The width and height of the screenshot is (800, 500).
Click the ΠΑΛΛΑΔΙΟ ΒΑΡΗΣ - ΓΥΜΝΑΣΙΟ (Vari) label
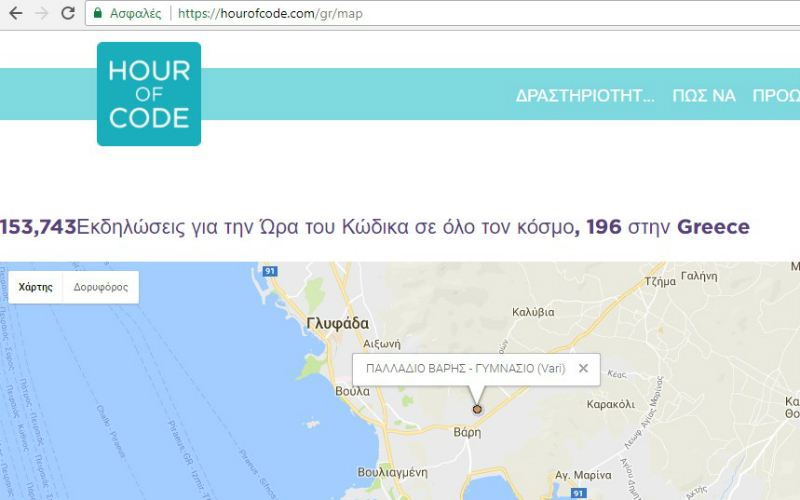point(466,368)
